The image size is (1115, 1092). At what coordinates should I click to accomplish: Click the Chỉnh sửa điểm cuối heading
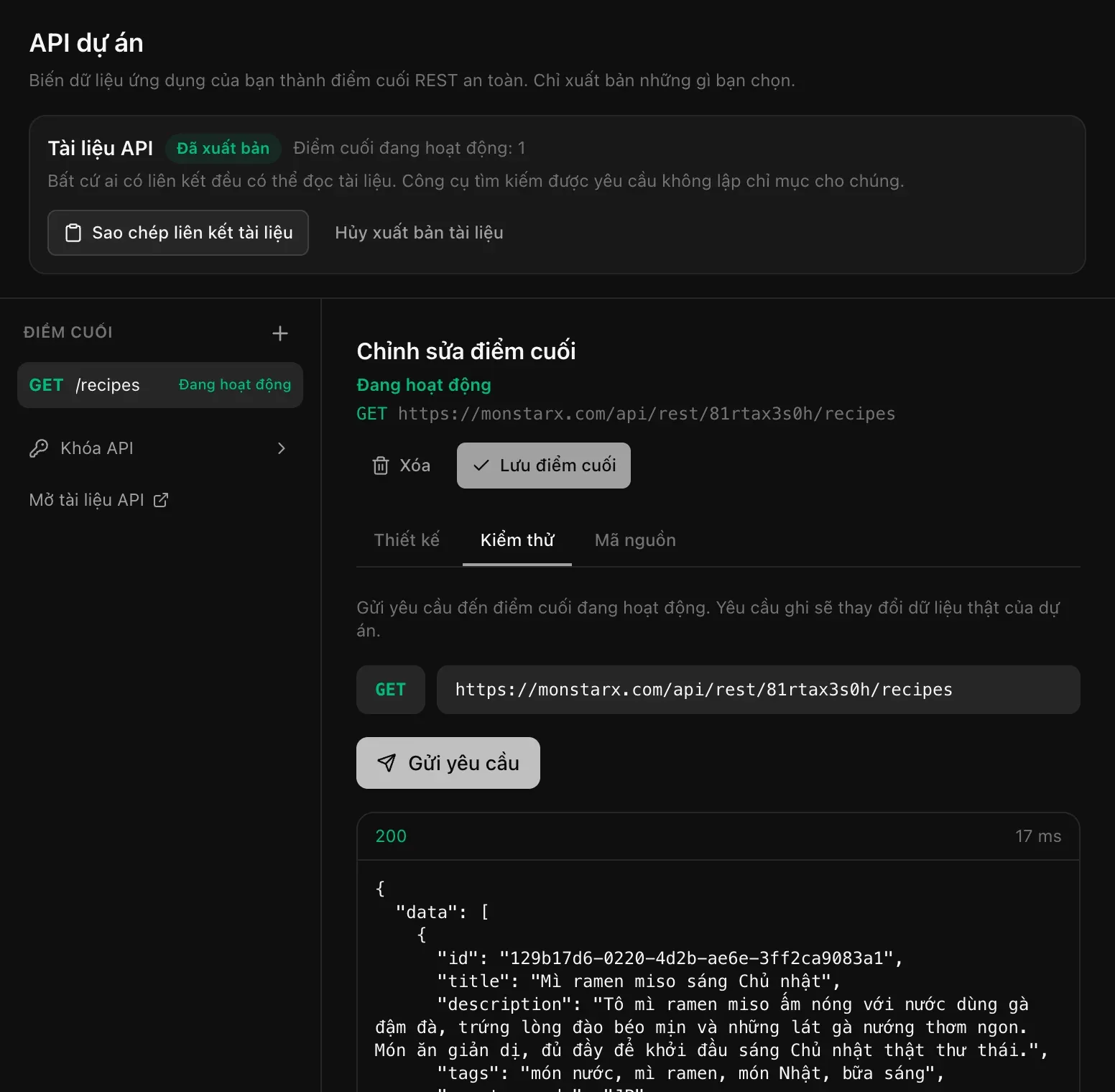pos(466,351)
